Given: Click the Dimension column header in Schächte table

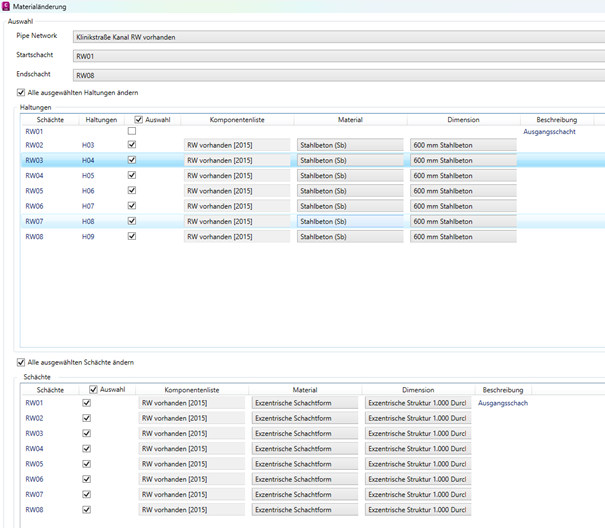Looking at the screenshot, I should 418,390.
